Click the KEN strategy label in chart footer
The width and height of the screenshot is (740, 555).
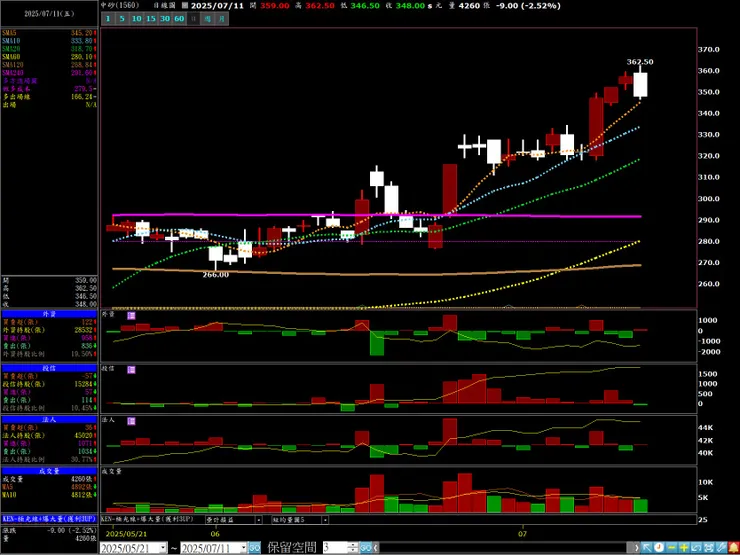pyautogui.click(x=146, y=519)
